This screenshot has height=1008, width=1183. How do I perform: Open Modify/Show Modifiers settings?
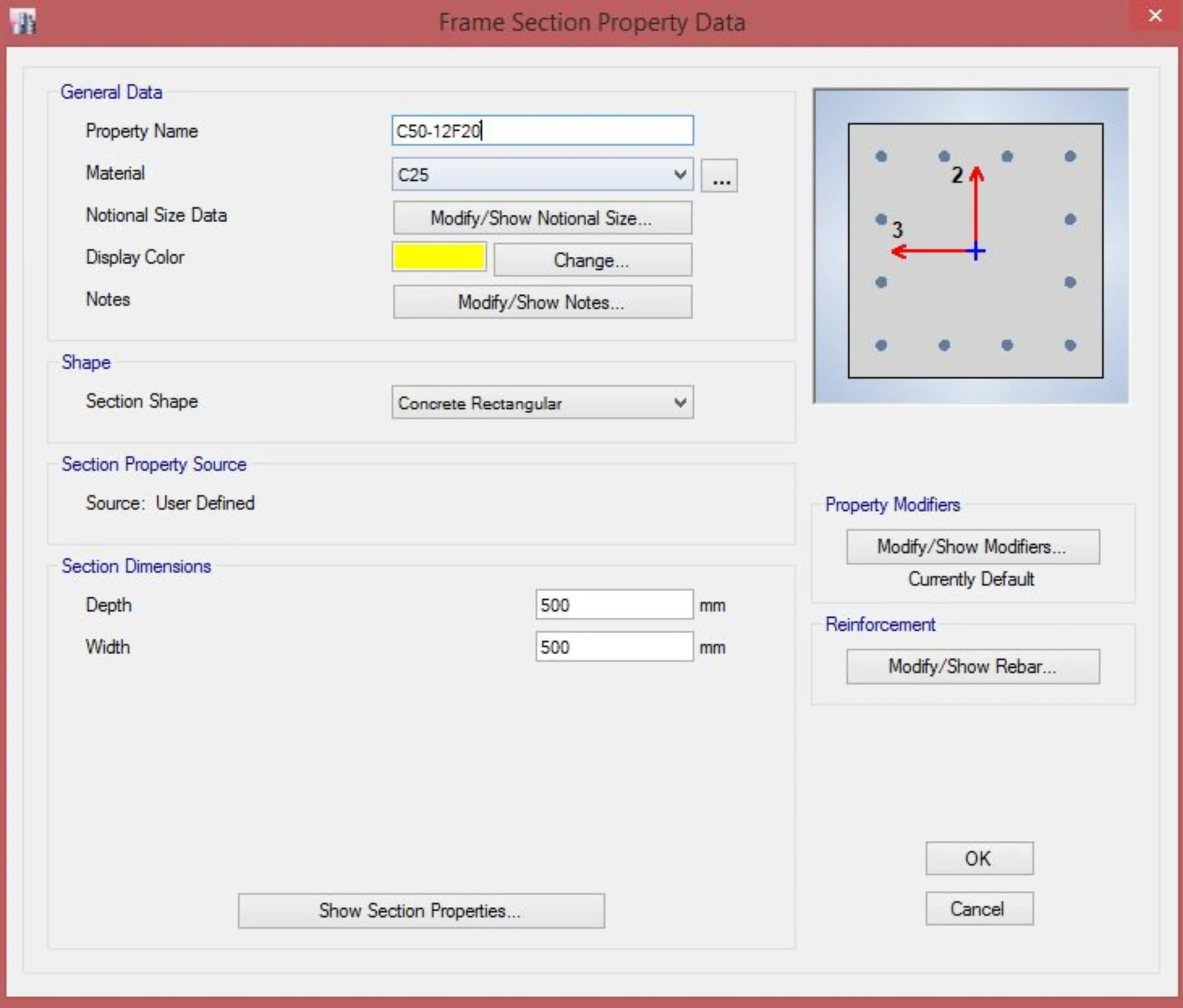click(x=972, y=547)
